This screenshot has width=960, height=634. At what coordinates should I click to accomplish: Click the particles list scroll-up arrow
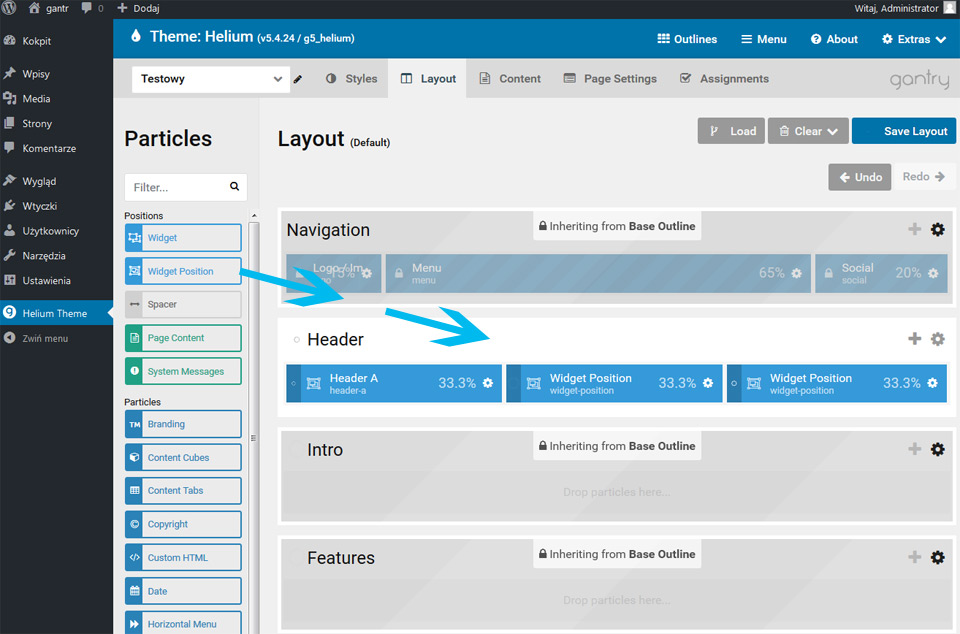coord(254,216)
